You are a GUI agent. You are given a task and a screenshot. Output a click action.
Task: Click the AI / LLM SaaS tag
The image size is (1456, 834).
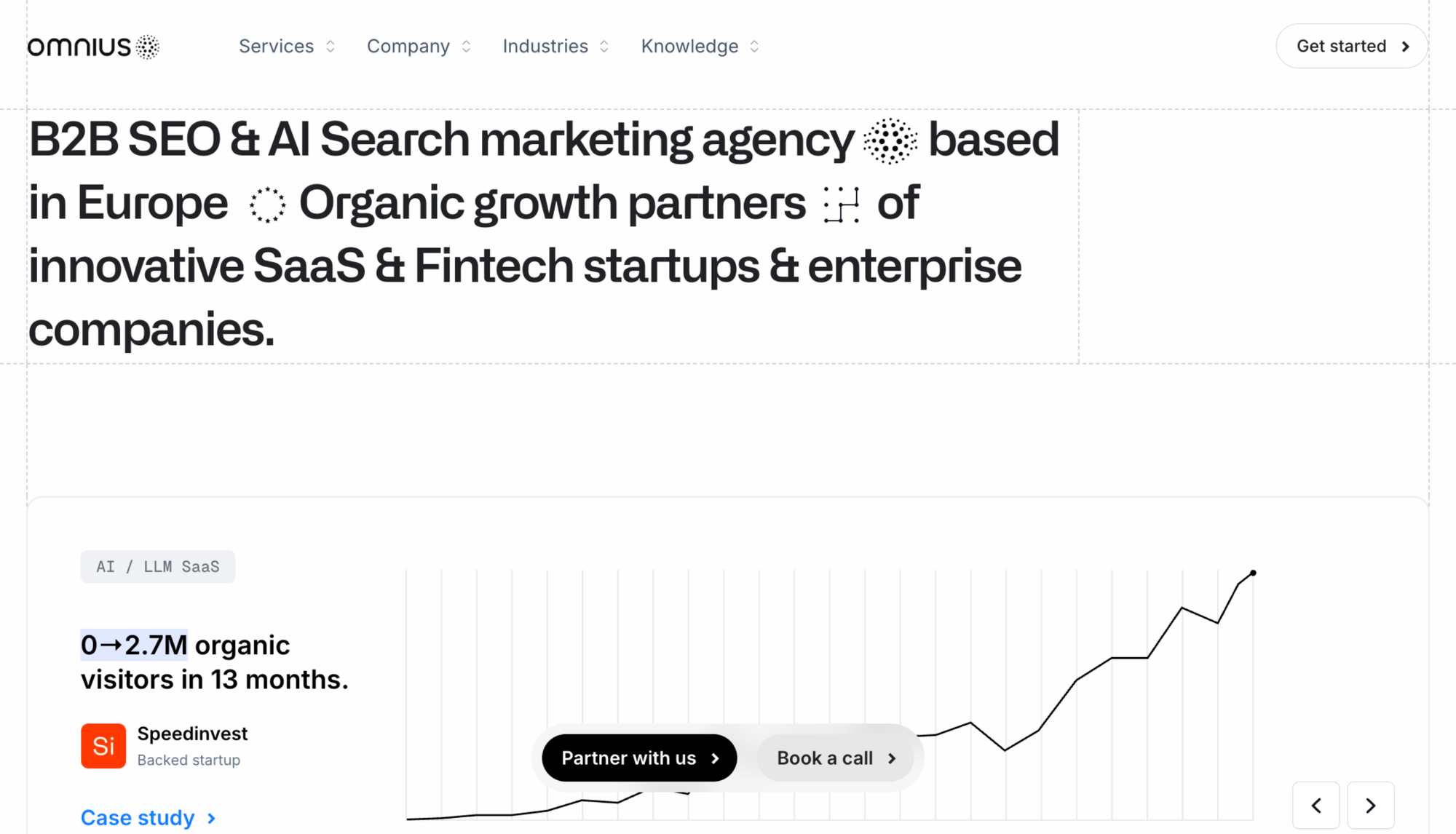(x=158, y=567)
